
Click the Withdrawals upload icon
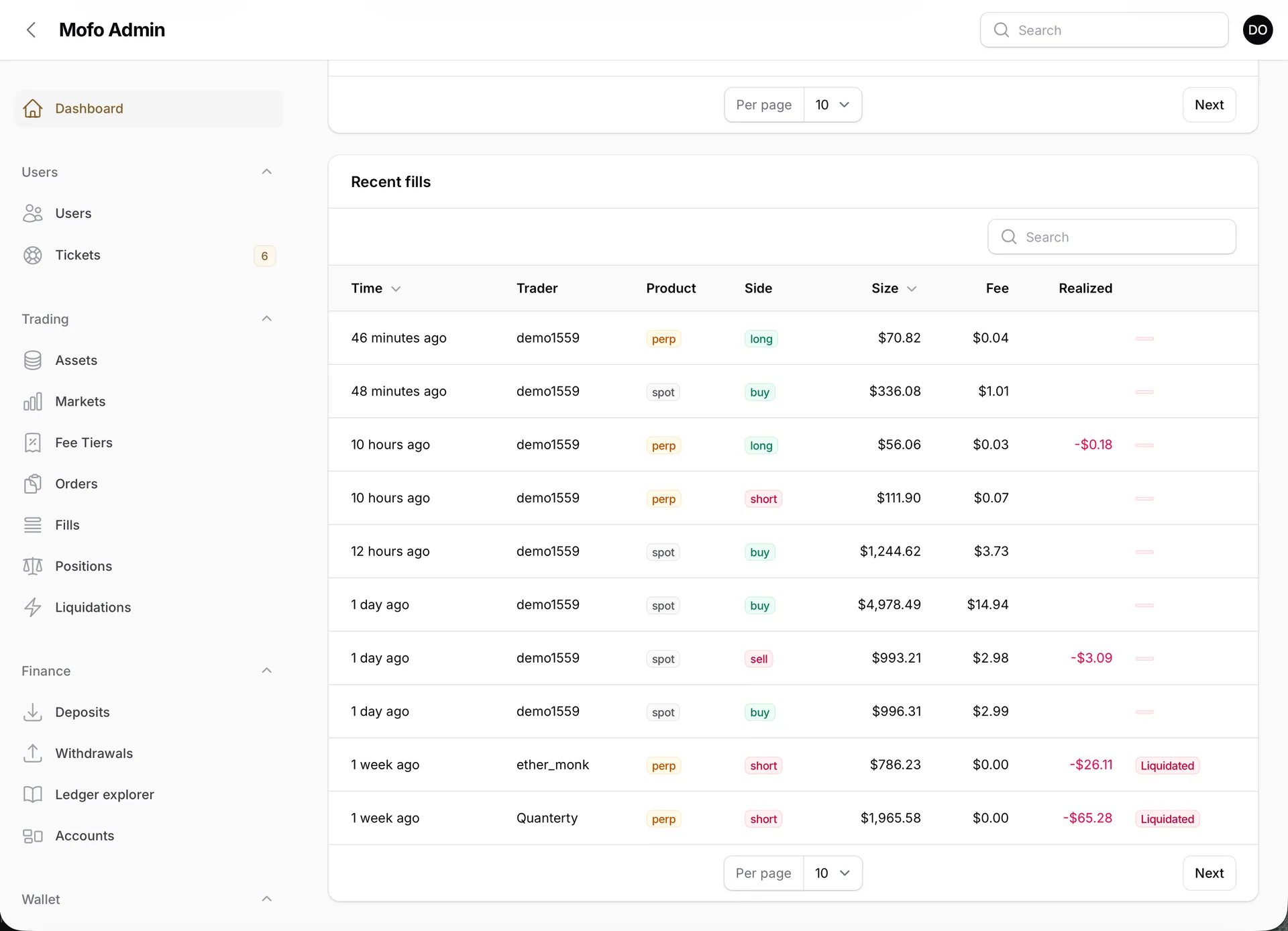point(33,753)
